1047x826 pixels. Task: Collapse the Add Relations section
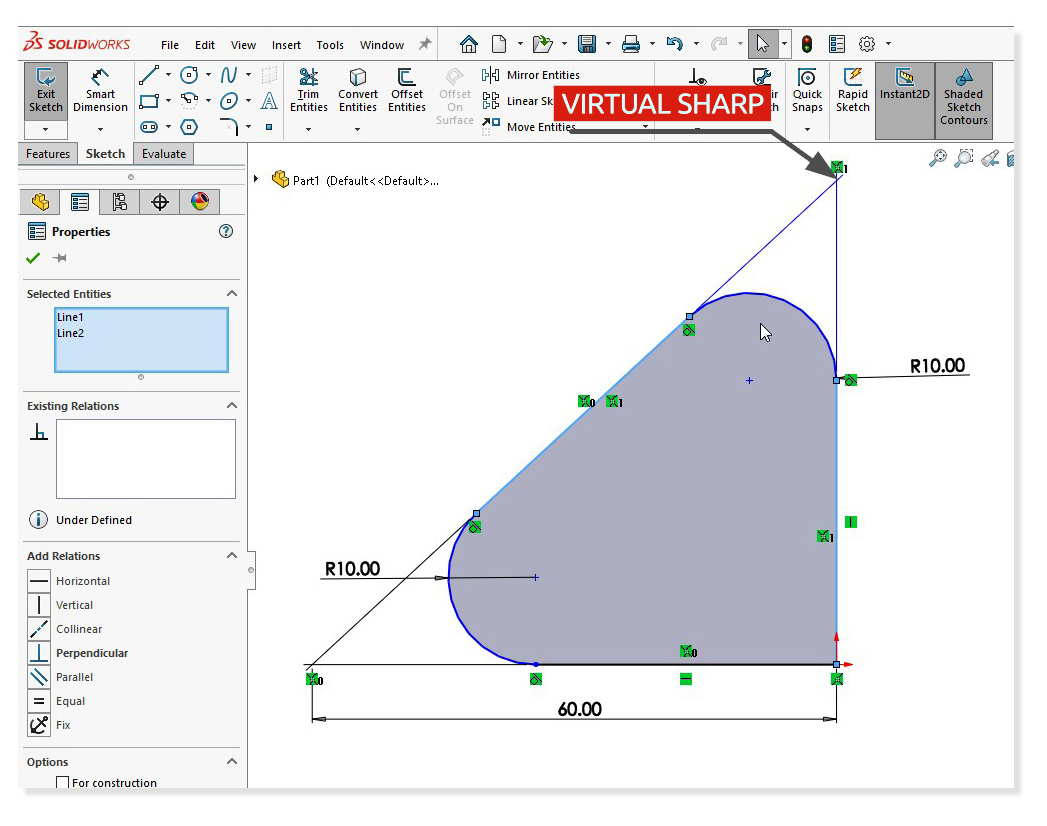[x=232, y=555]
